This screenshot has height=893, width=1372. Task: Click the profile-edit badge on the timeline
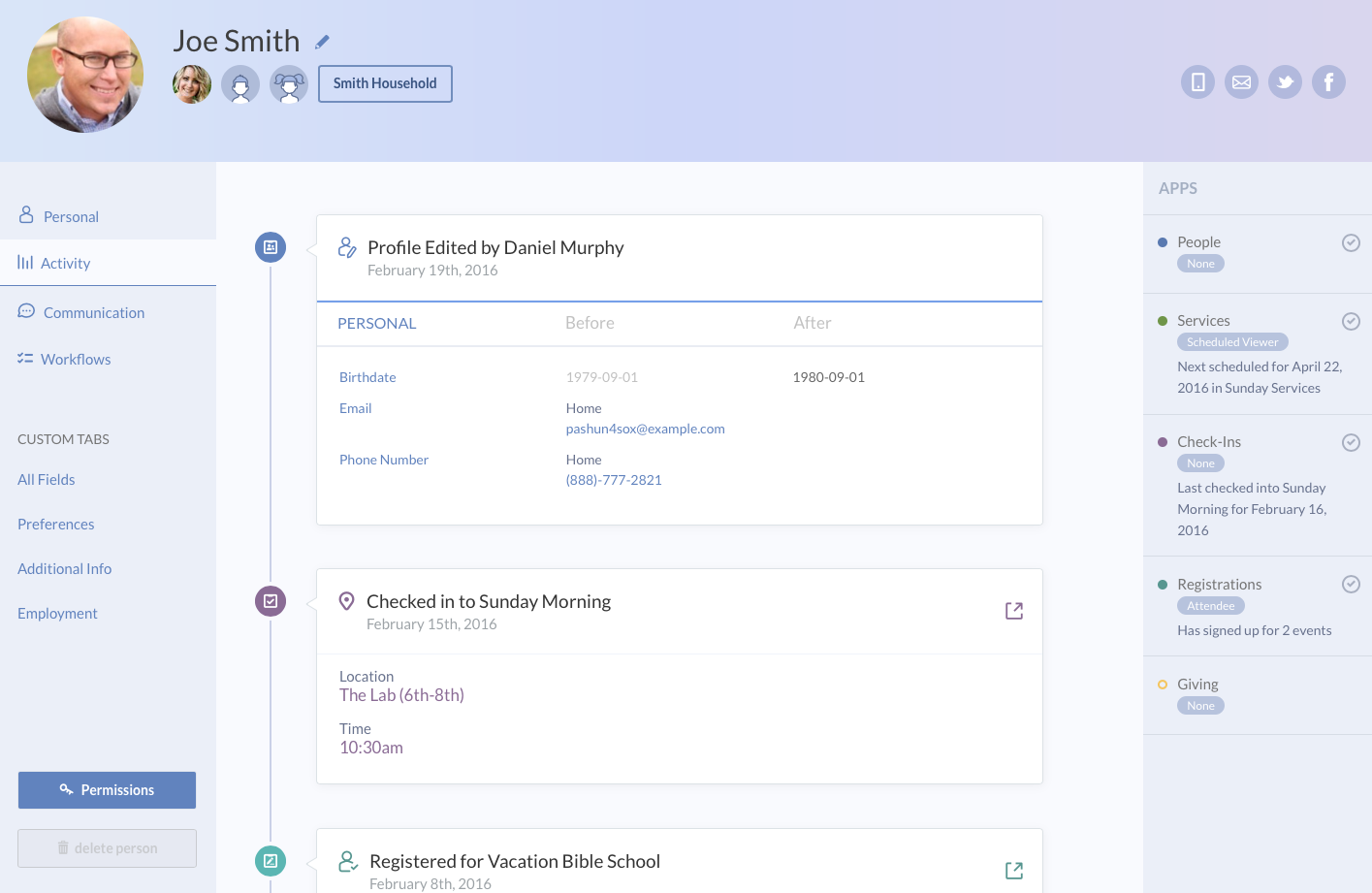click(271, 247)
